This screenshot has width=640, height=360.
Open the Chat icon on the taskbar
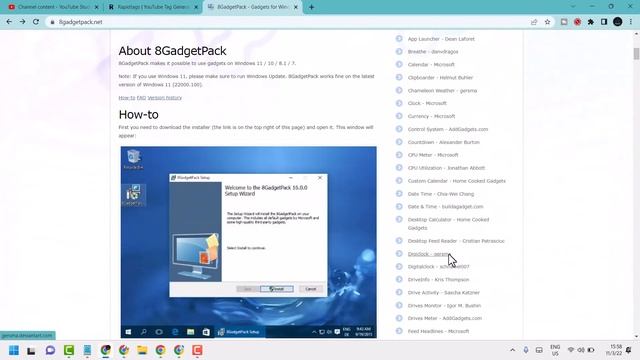(x=50, y=350)
